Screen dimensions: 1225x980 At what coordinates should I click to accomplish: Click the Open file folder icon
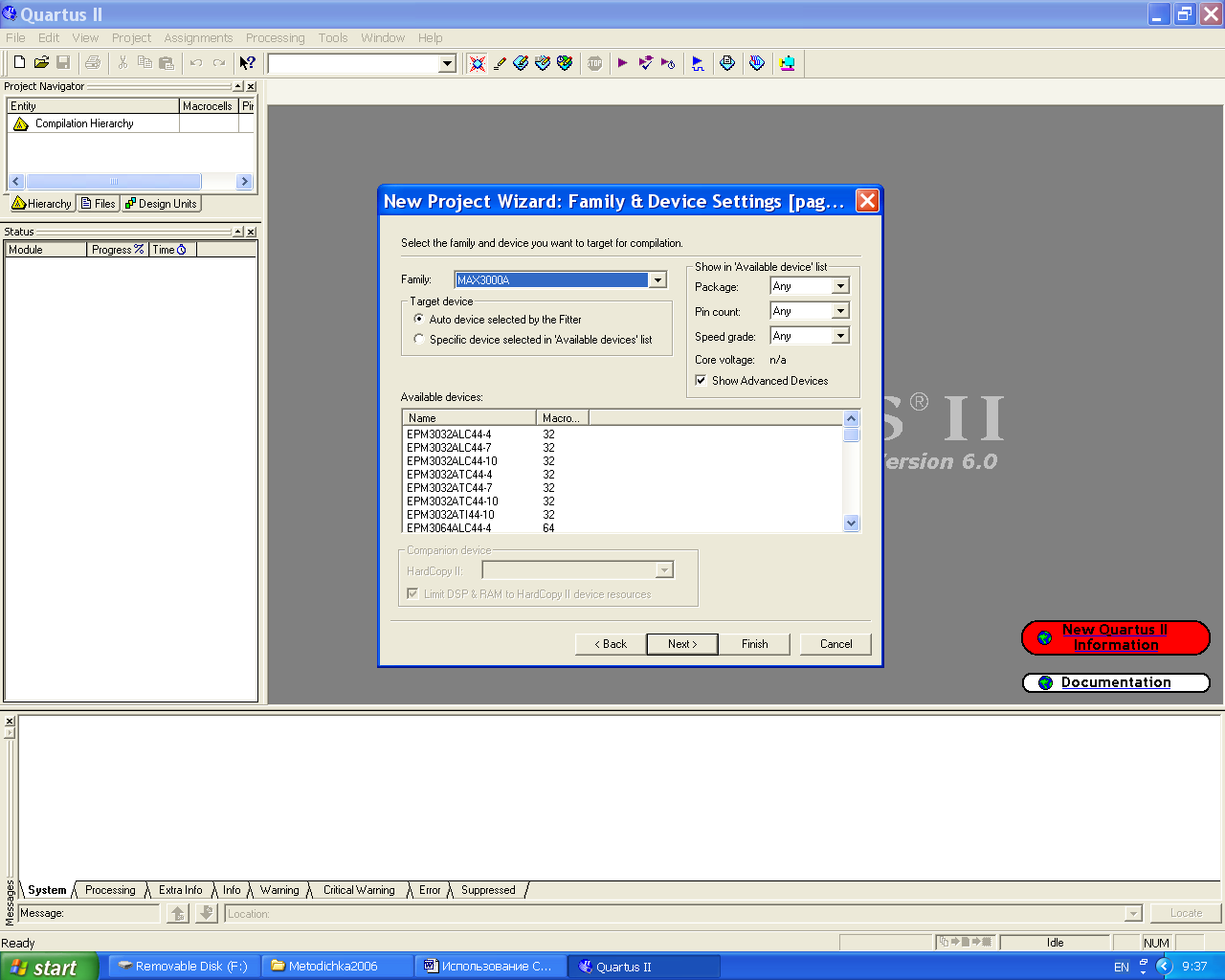pos(41,62)
